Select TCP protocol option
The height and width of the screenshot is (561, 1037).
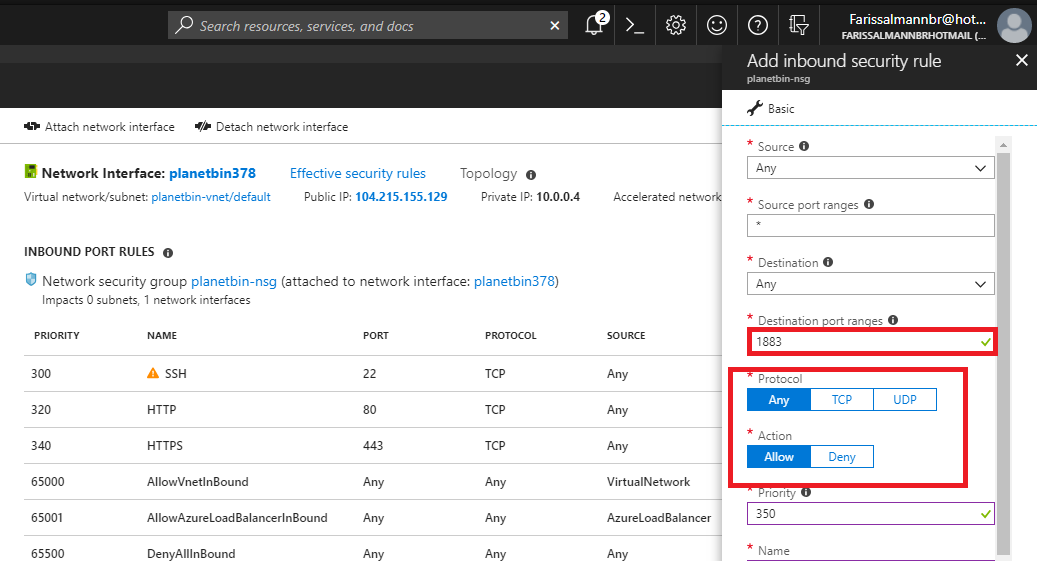pos(842,400)
